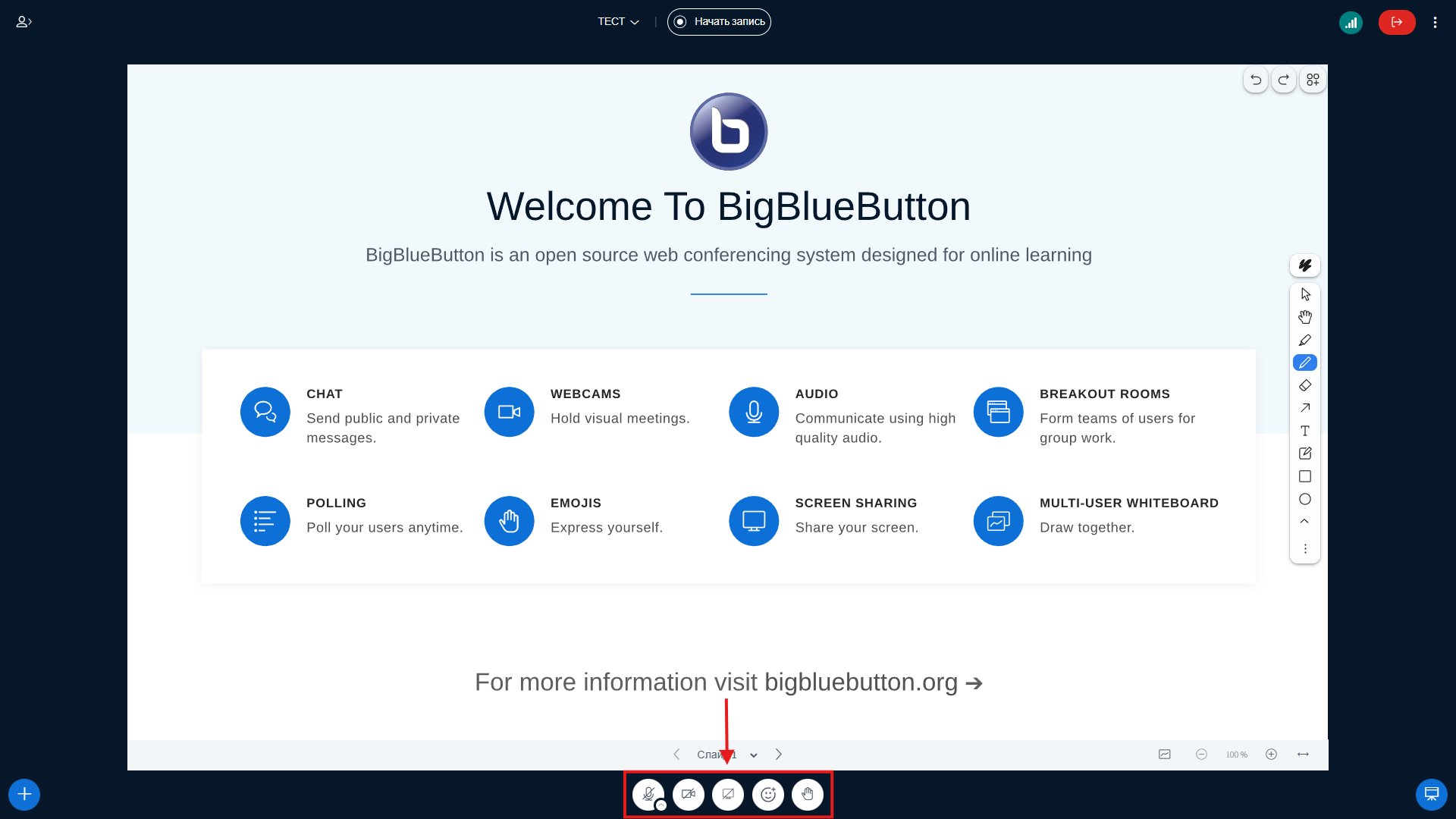Open the three-dot options menu top right
The image size is (1456, 819).
click(1435, 23)
